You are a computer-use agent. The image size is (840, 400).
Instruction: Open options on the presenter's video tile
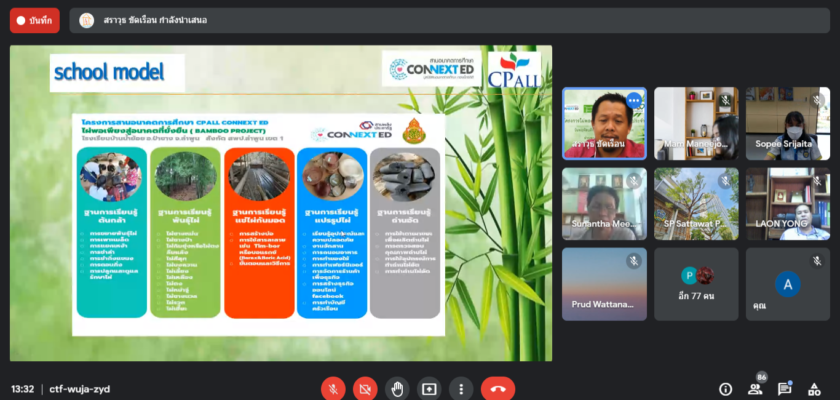(633, 100)
